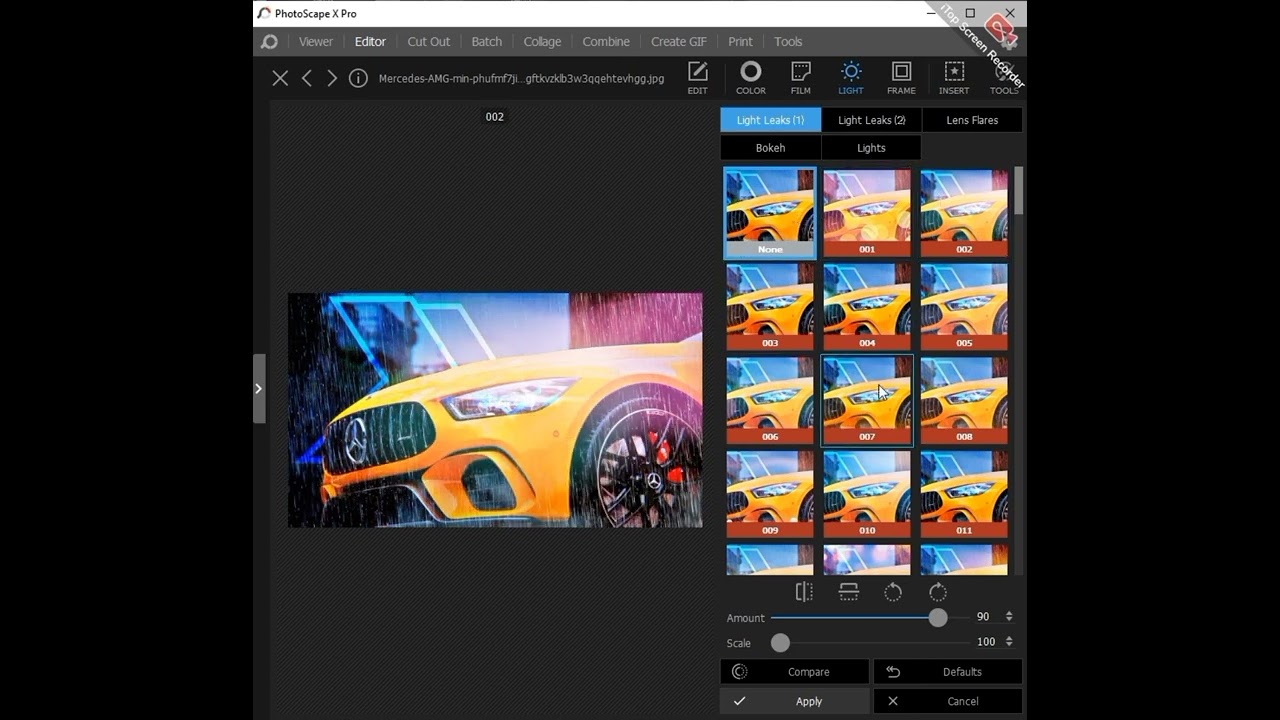Close the current image with X icon
This screenshot has height=720, width=1280.
(x=280, y=78)
